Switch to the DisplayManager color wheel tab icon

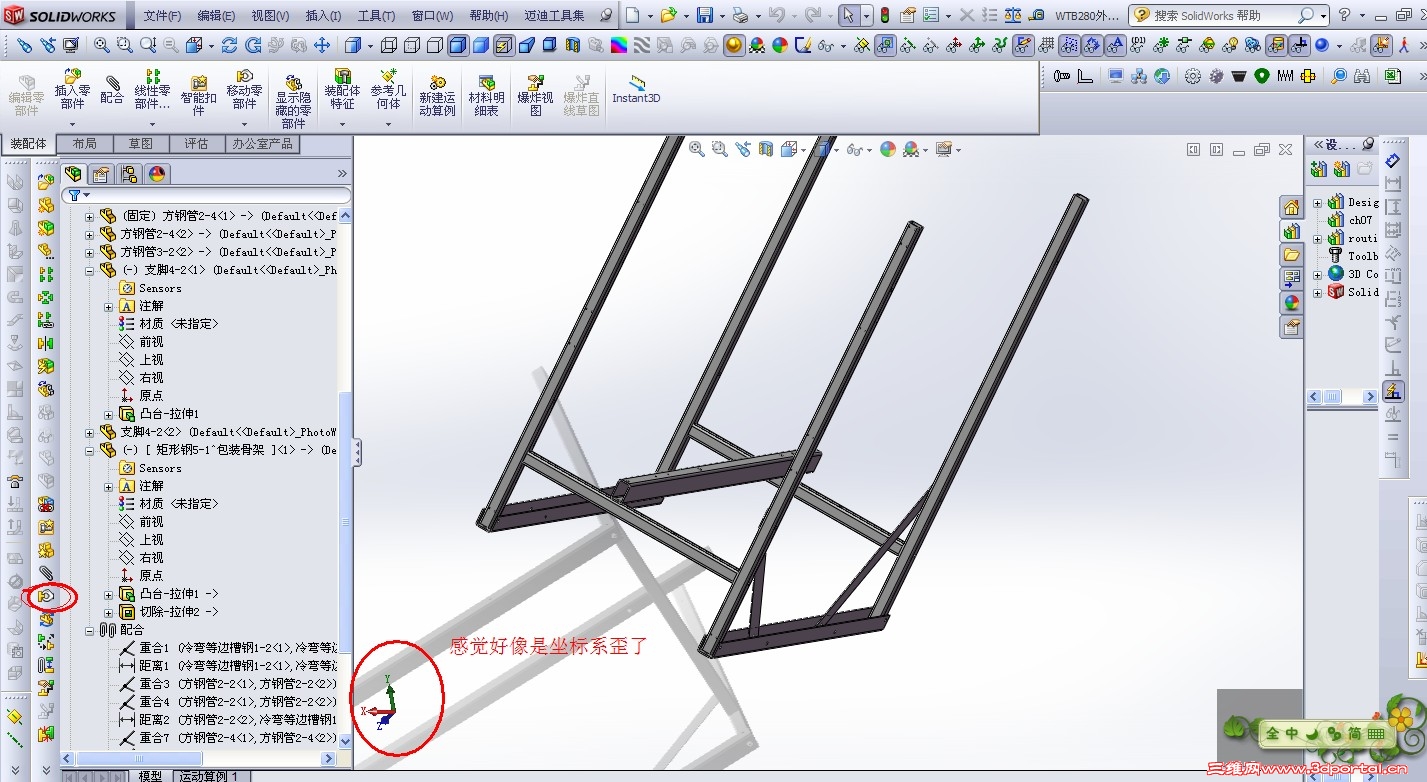[157, 174]
